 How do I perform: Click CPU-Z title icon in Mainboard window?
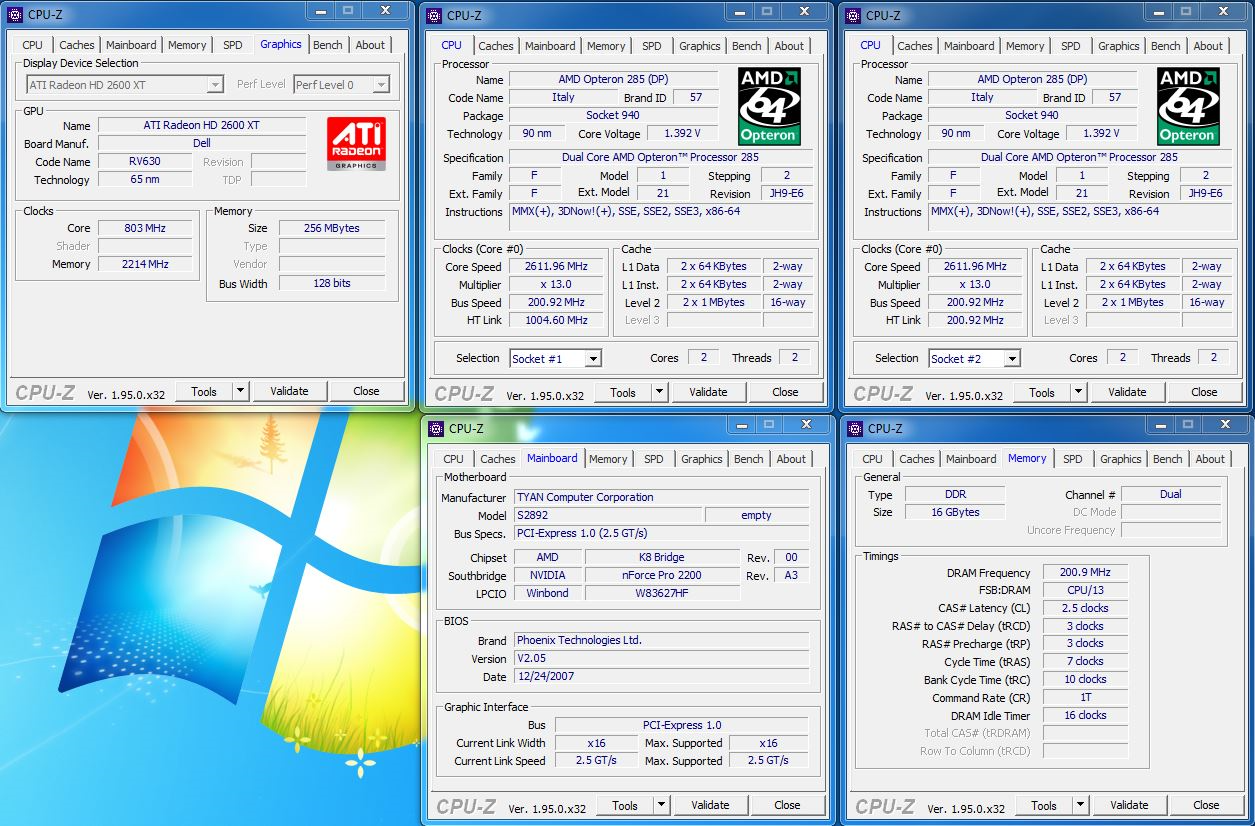[436, 429]
